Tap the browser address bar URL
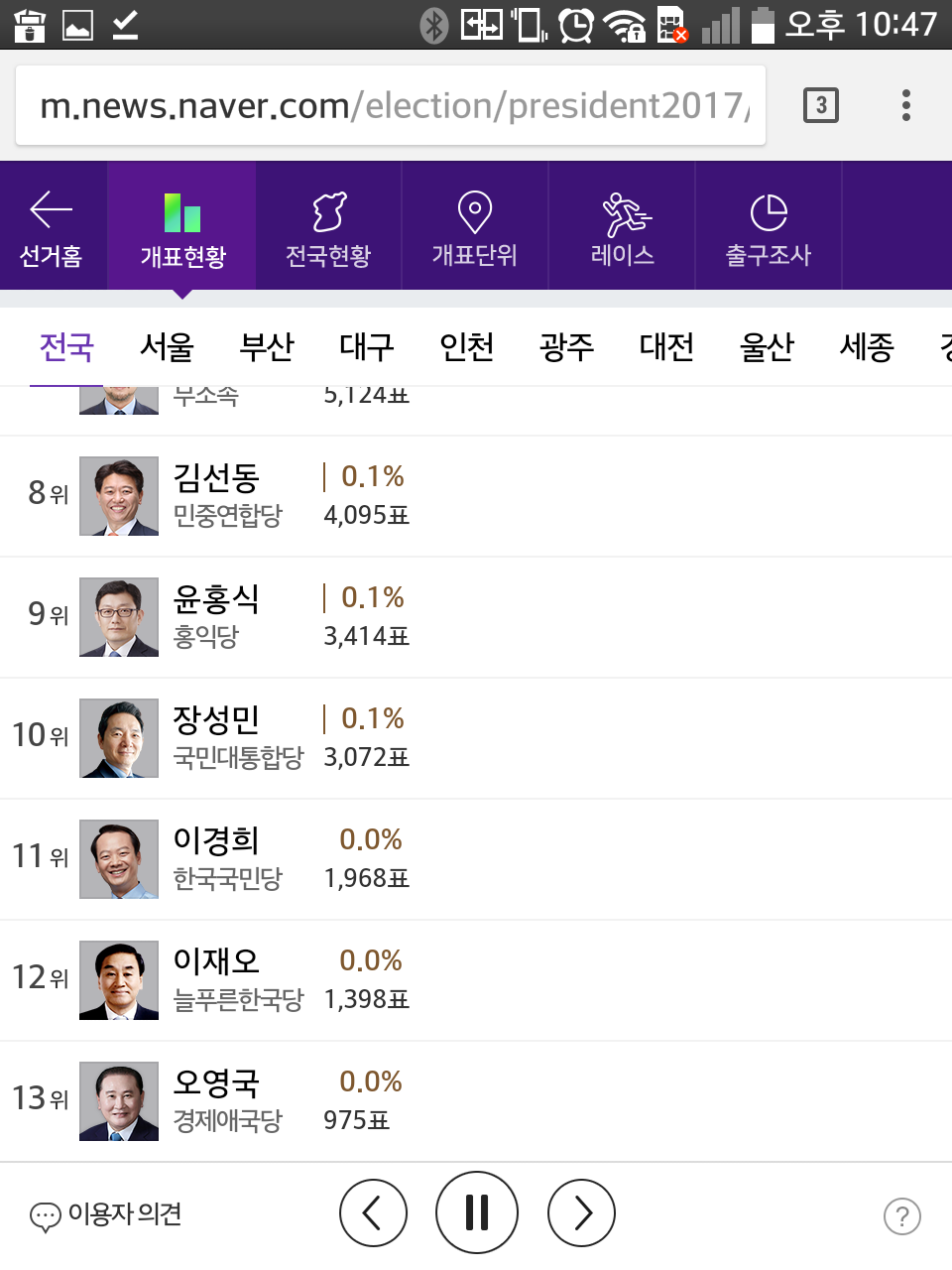The height and width of the screenshot is (1270, 952). tap(391, 105)
